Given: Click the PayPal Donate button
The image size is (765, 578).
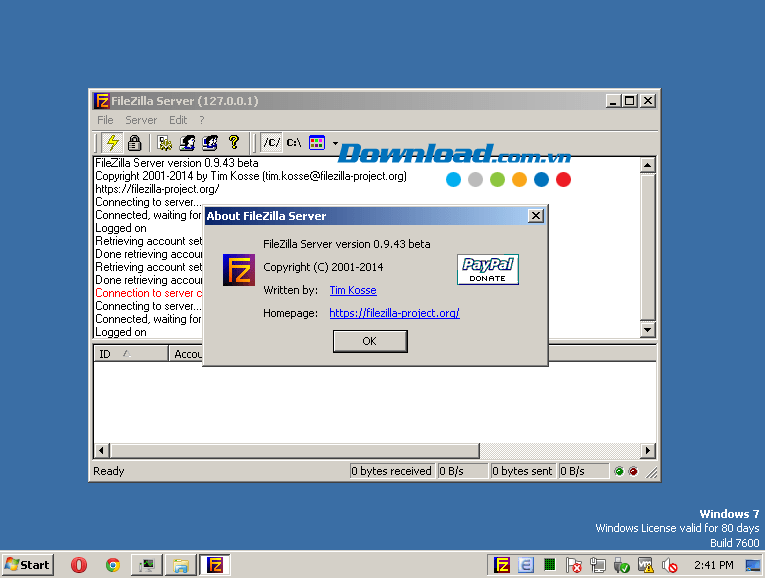Looking at the screenshot, I should (487, 269).
